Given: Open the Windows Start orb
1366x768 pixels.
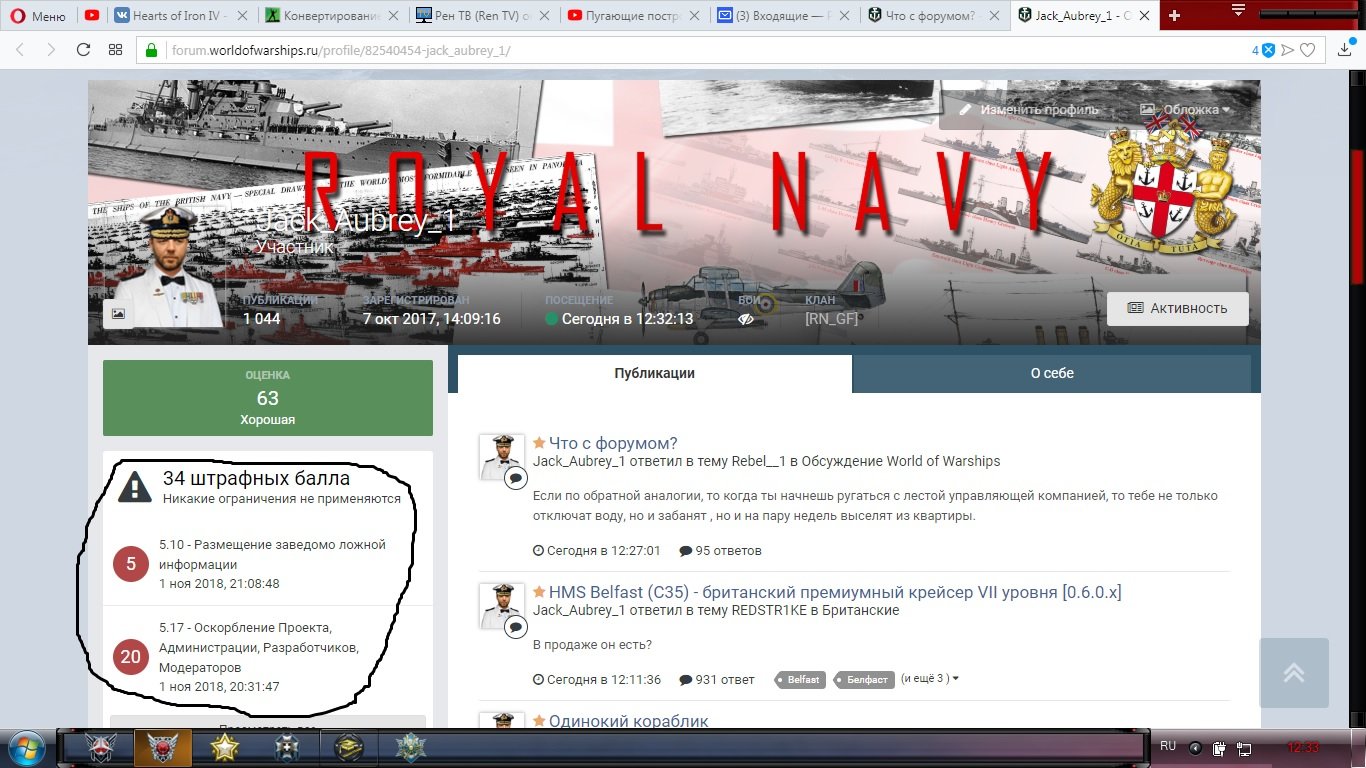Looking at the screenshot, I should tap(25, 748).
